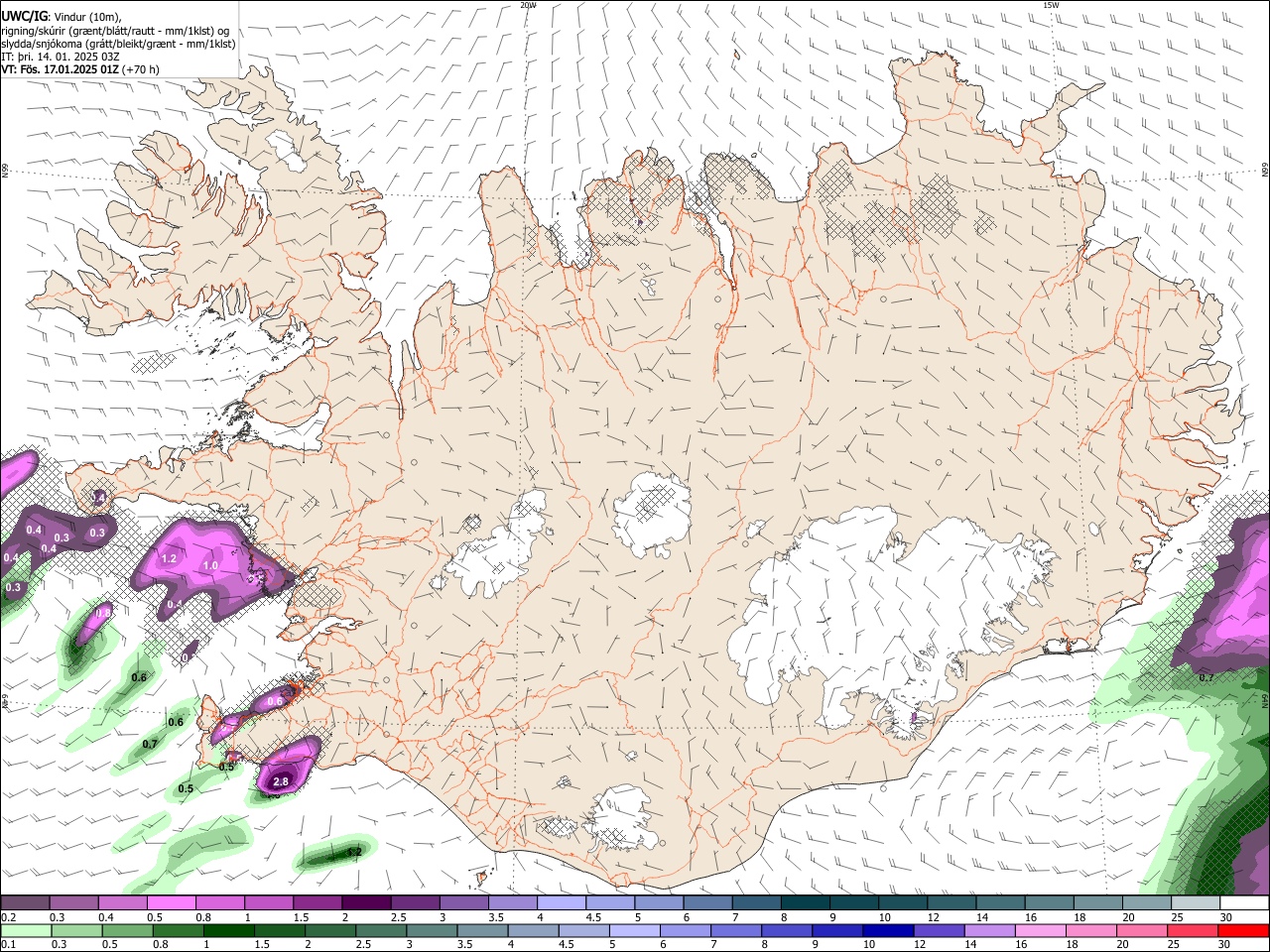Click the 0.2 label on the snow scale
The width and height of the screenshot is (1270, 952).
tap(8, 917)
